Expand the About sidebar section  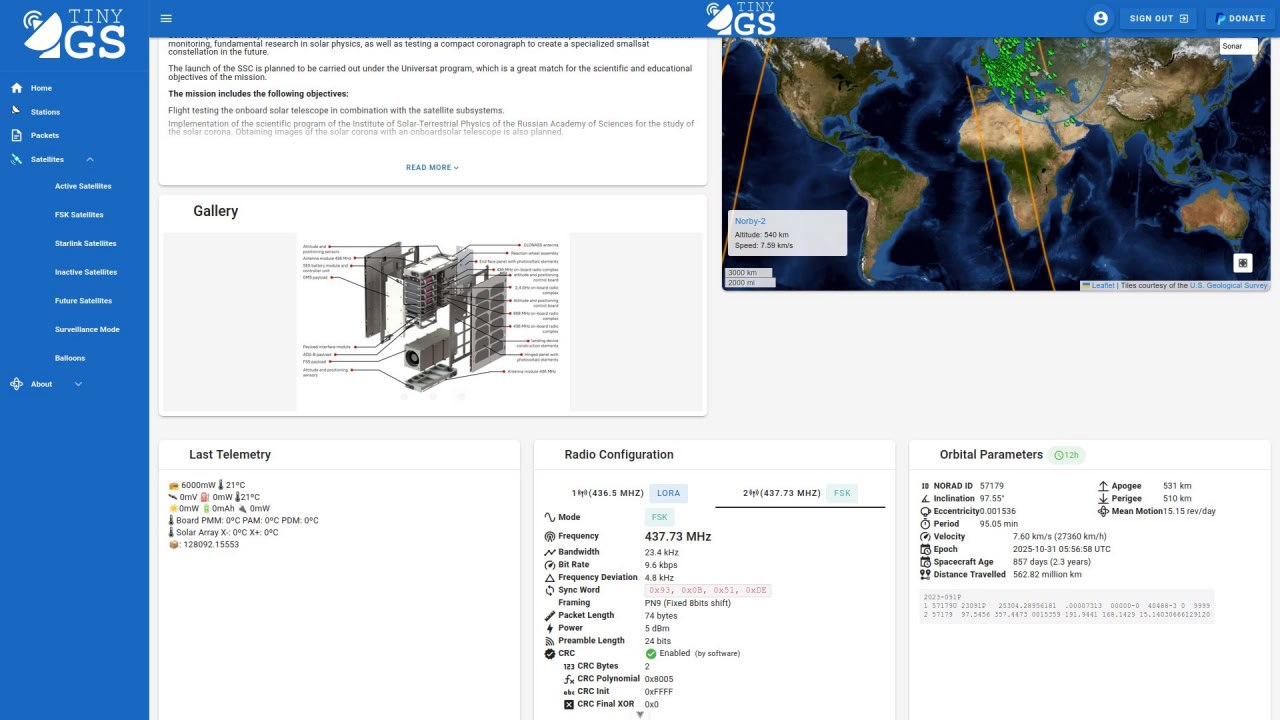[x=78, y=384]
